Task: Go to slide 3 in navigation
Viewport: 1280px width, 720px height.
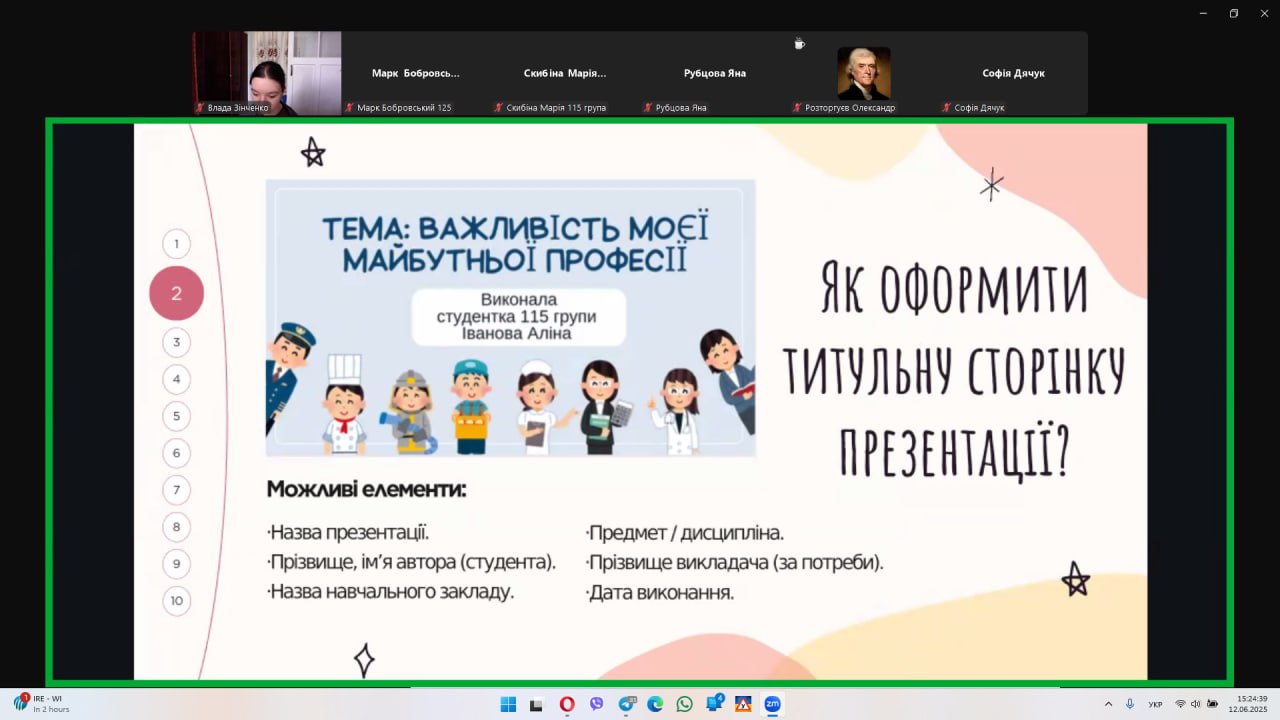Action: 176,342
